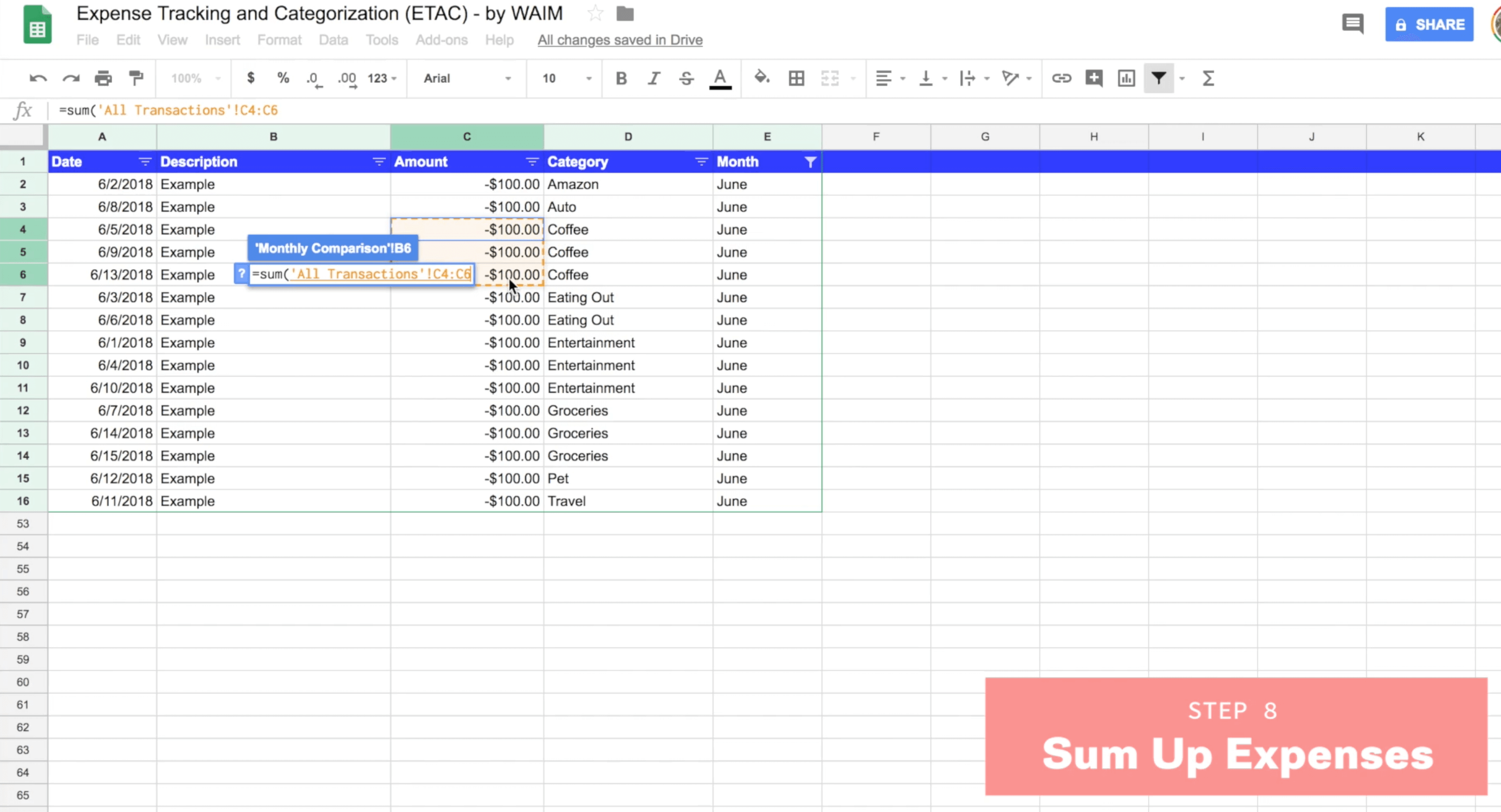
Task: Open the Month column filter dropdown
Action: (810, 162)
